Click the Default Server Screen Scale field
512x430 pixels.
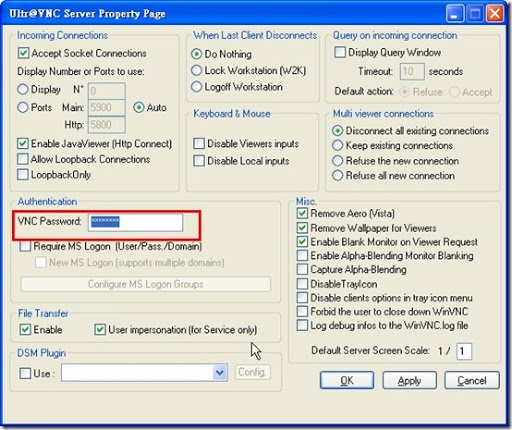(x=464, y=351)
